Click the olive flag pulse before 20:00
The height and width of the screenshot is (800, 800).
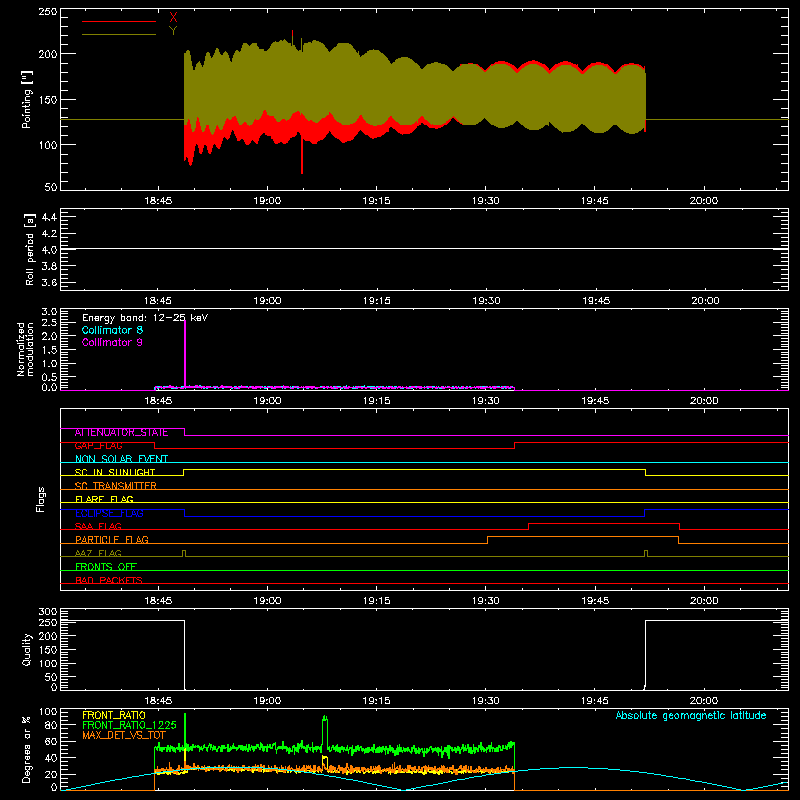646,553
